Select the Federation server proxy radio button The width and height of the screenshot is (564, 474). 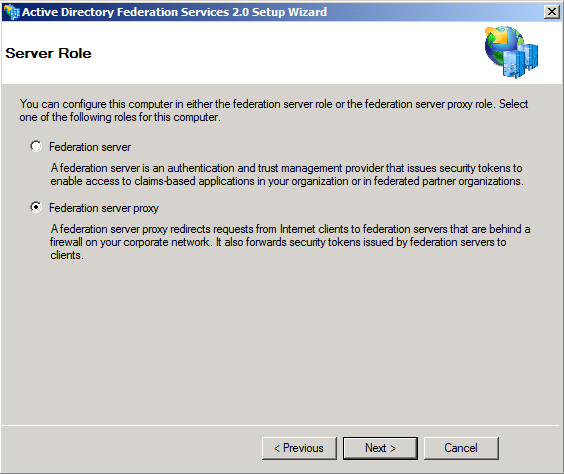(x=36, y=207)
